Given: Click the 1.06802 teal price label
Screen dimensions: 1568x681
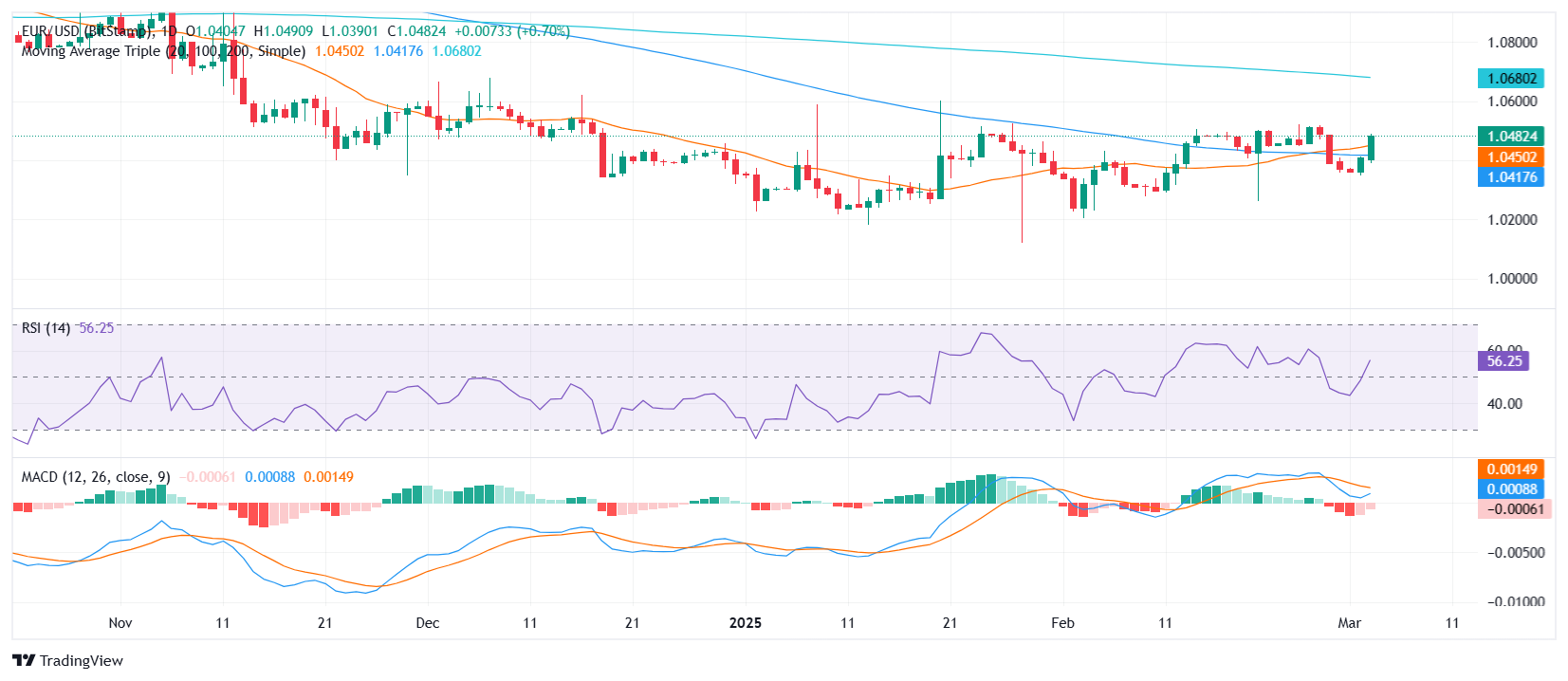Looking at the screenshot, I should [x=1511, y=79].
